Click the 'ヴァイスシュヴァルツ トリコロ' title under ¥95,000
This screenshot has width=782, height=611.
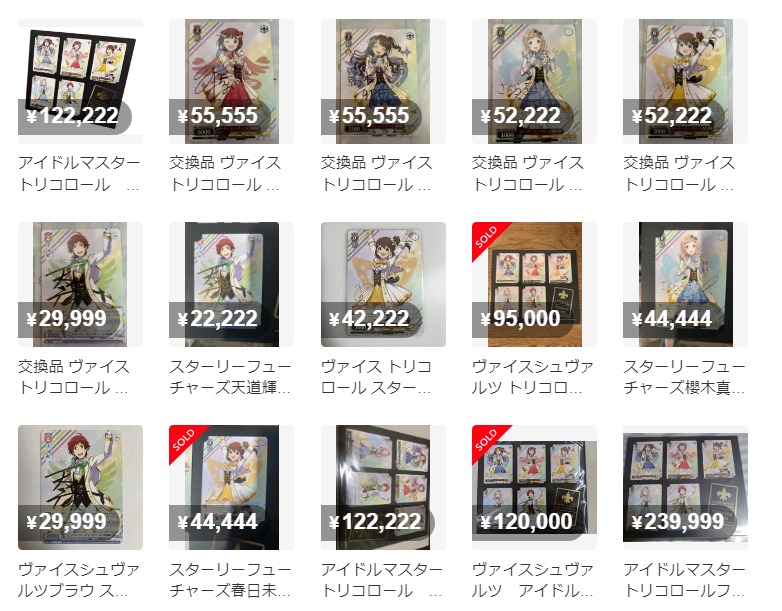(533, 377)
